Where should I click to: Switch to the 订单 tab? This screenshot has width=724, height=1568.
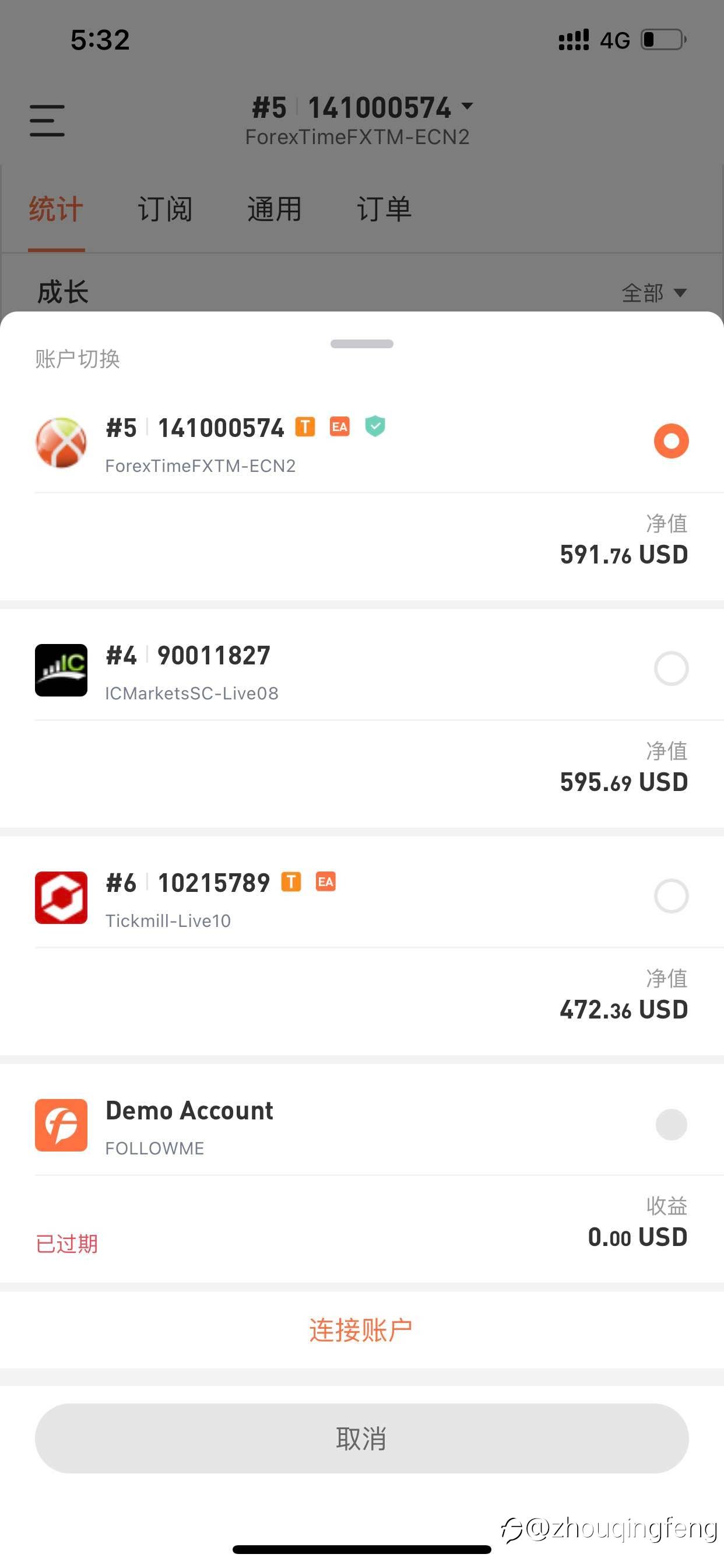coord(384,209)
